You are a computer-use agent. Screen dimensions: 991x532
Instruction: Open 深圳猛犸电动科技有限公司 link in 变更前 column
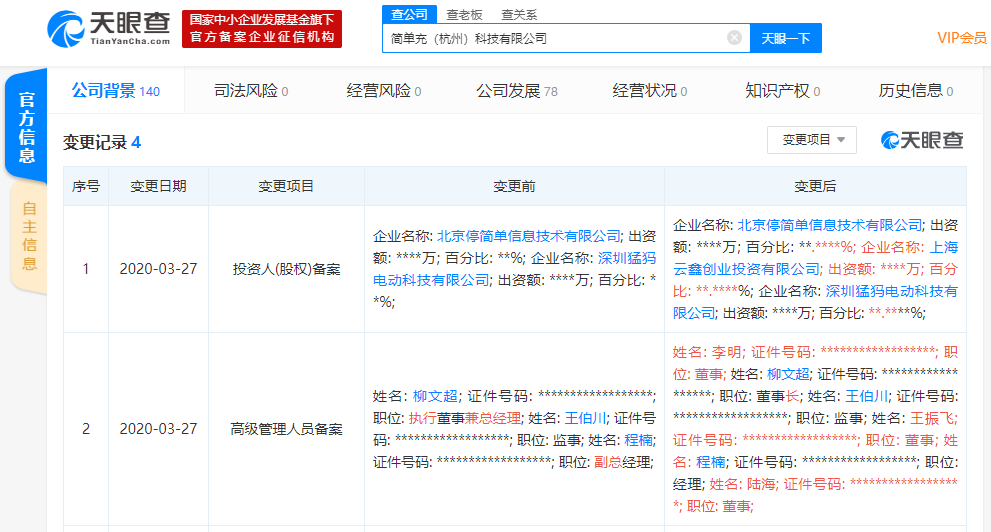514,269
